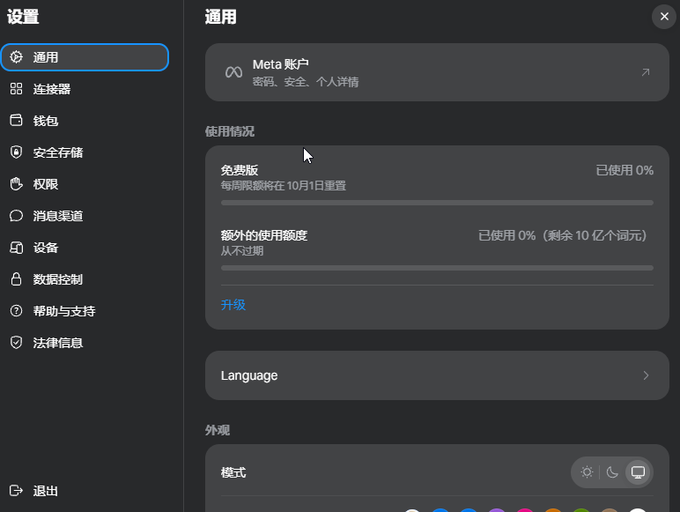Screen dimensions: 680x512
Task: Open 钱包 using the wallet icon
Action: click(16, 120)
